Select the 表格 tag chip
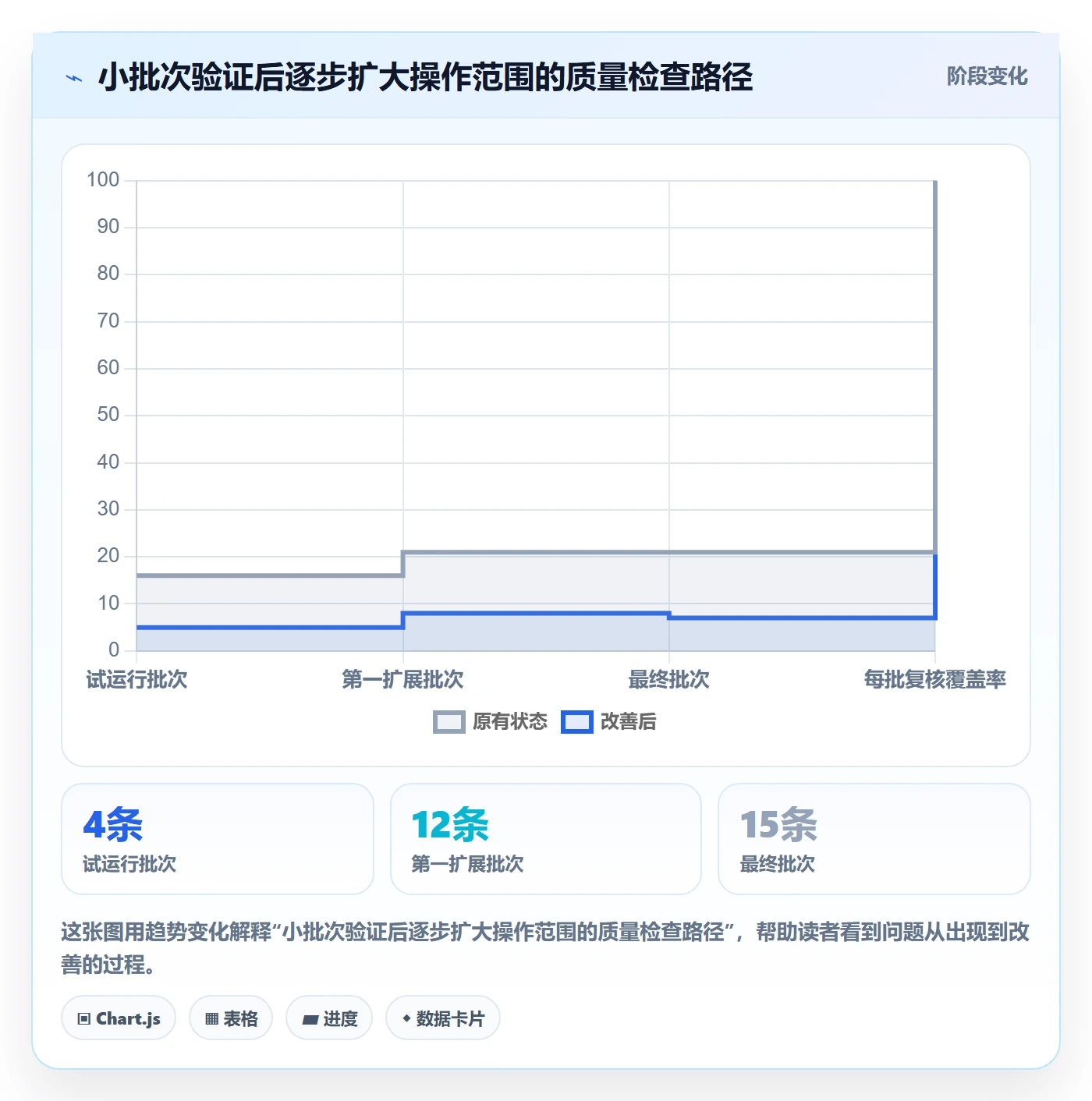The image size is (1092, 1101). [231, 1018]
